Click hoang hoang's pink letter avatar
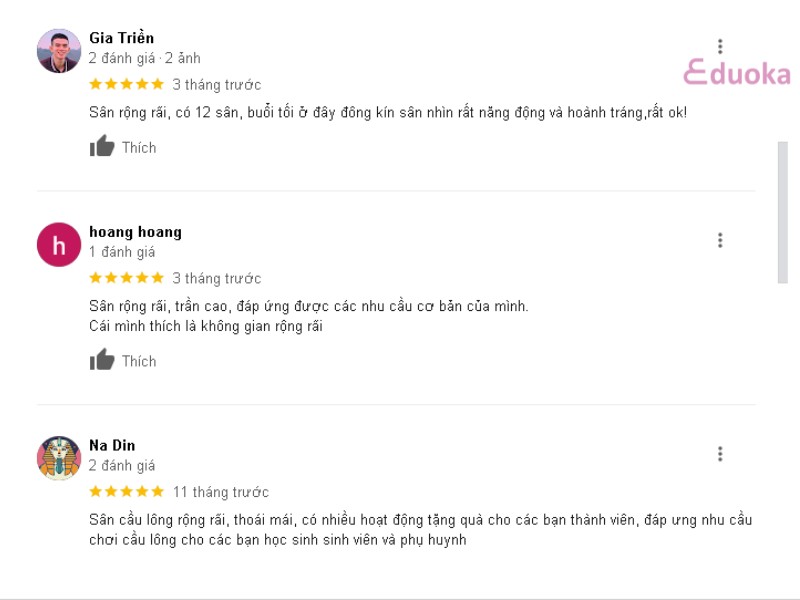Screen dimensions: 800x600 pos(59,244)
